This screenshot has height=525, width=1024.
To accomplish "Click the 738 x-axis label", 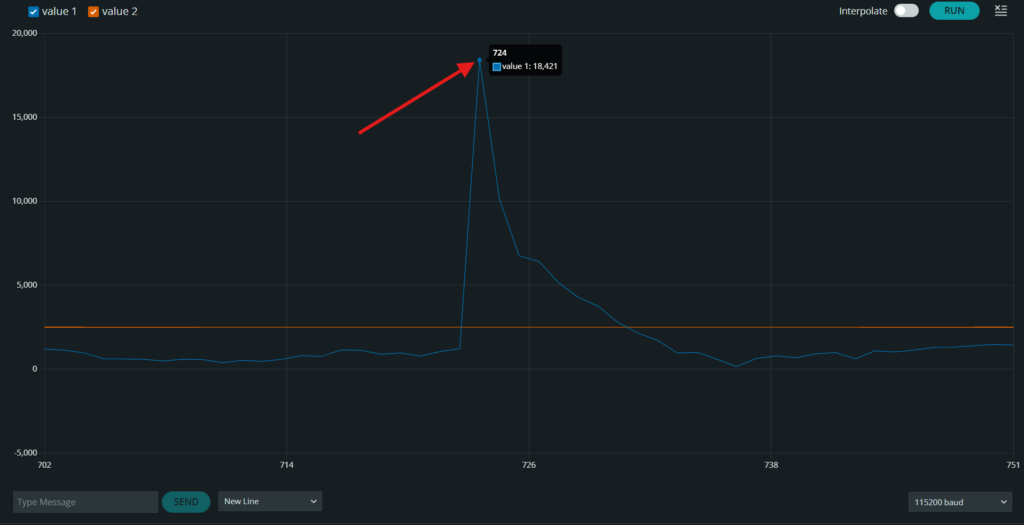I will pyautogui.click(x=771, y=465).
